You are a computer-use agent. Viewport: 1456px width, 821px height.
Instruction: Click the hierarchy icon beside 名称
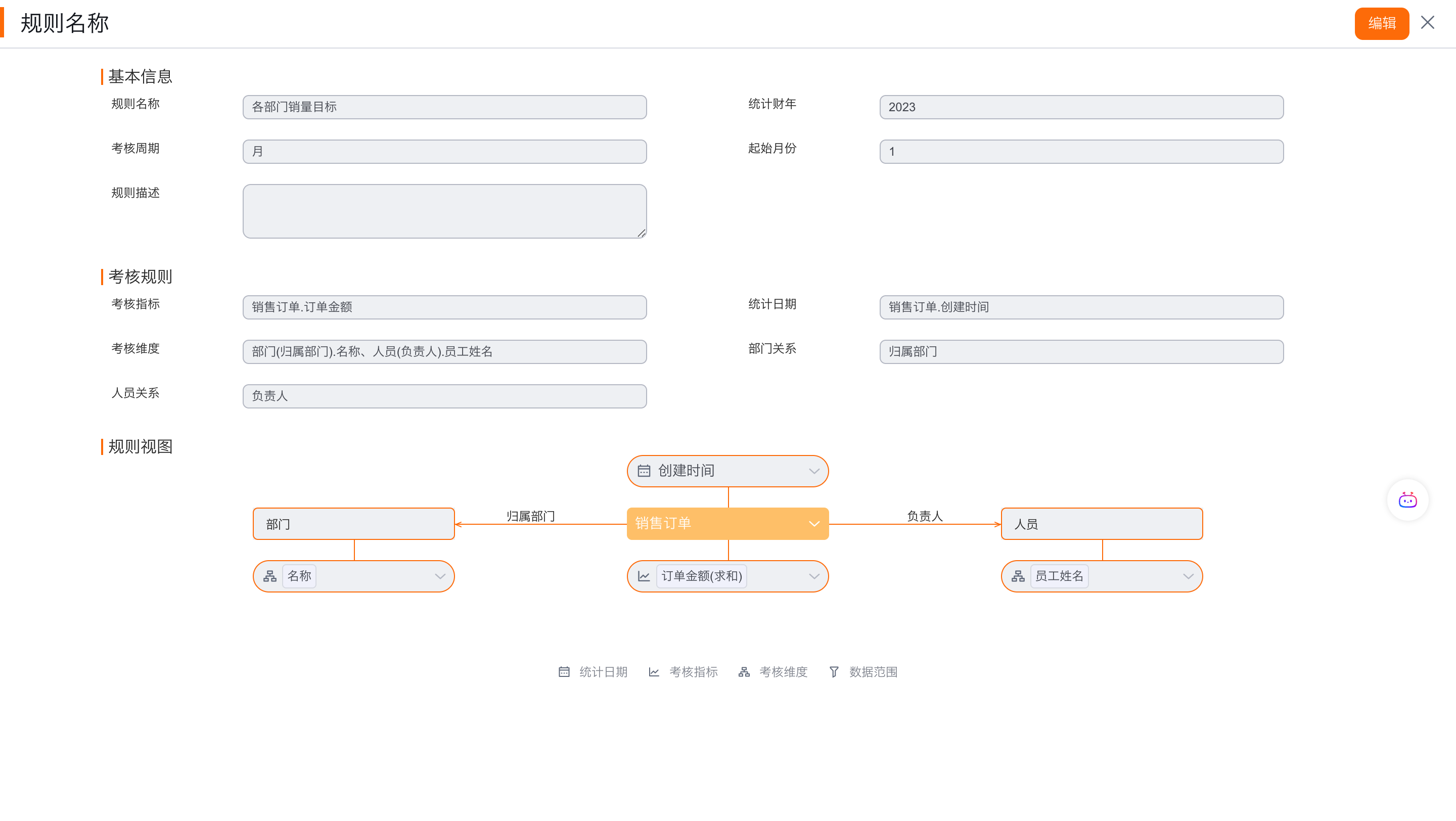270,576
